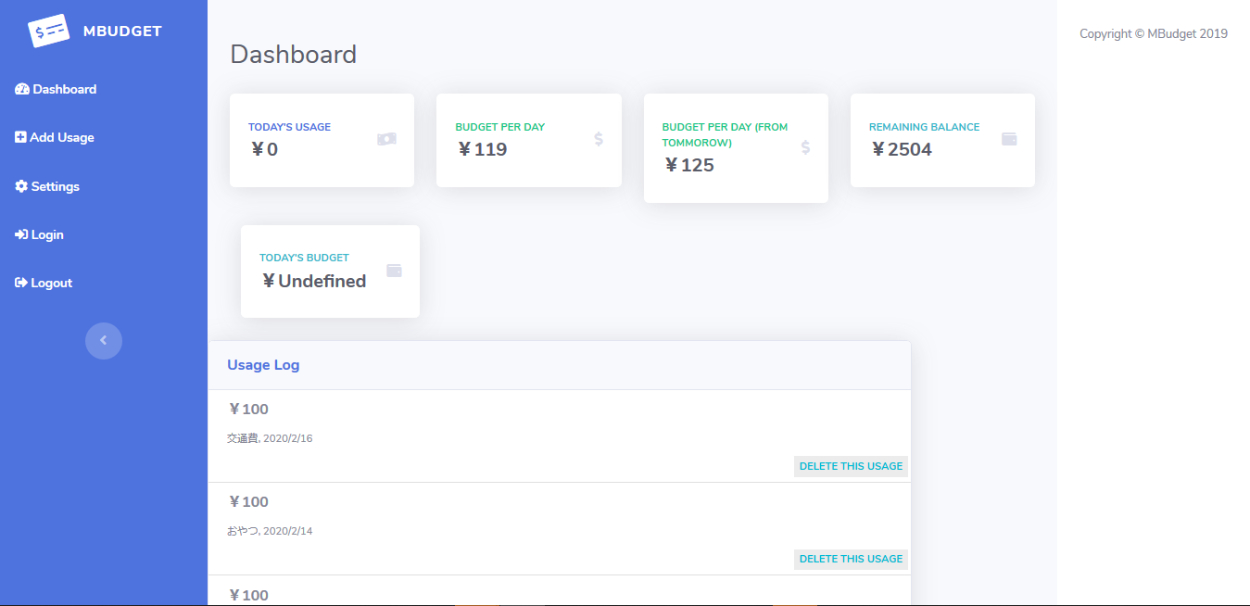
Task: Click the money bill icon in Today's Usage
Action: [x=386, y=139]
